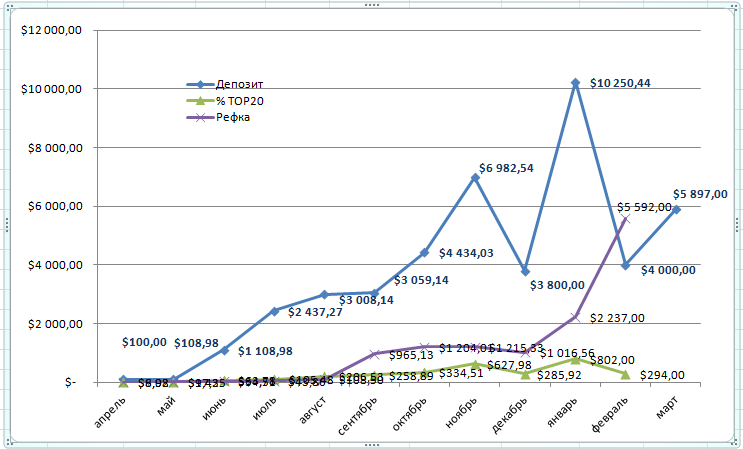Click the $12 000,00 axis label

(51, 30)
